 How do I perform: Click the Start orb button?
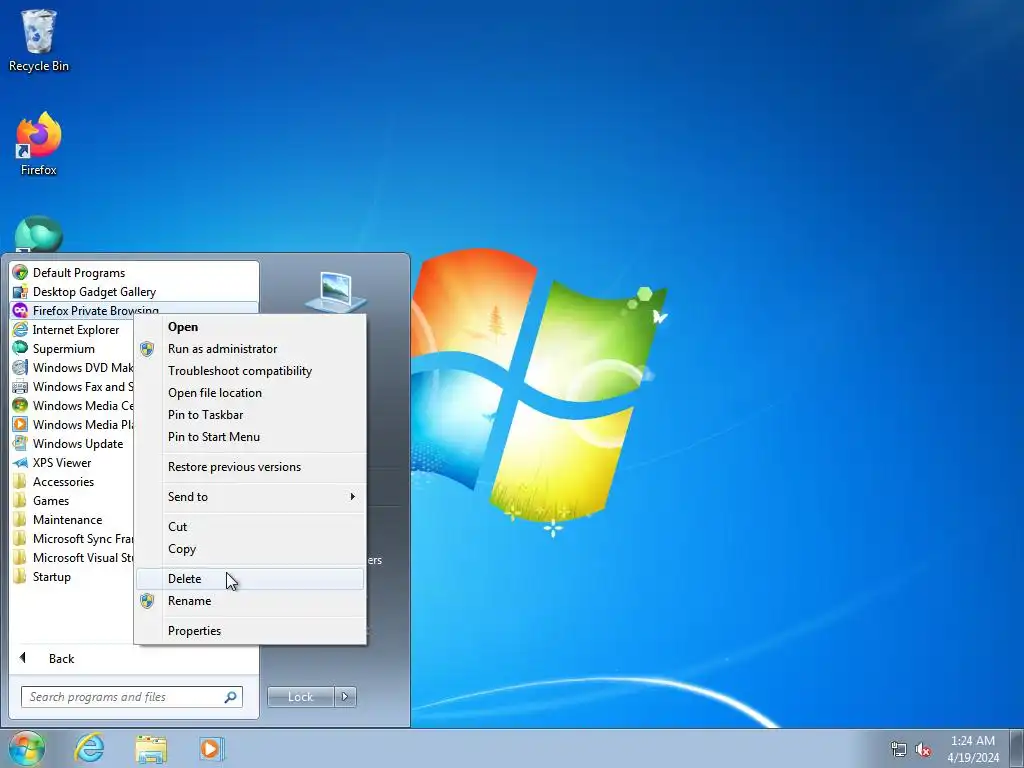27,748
